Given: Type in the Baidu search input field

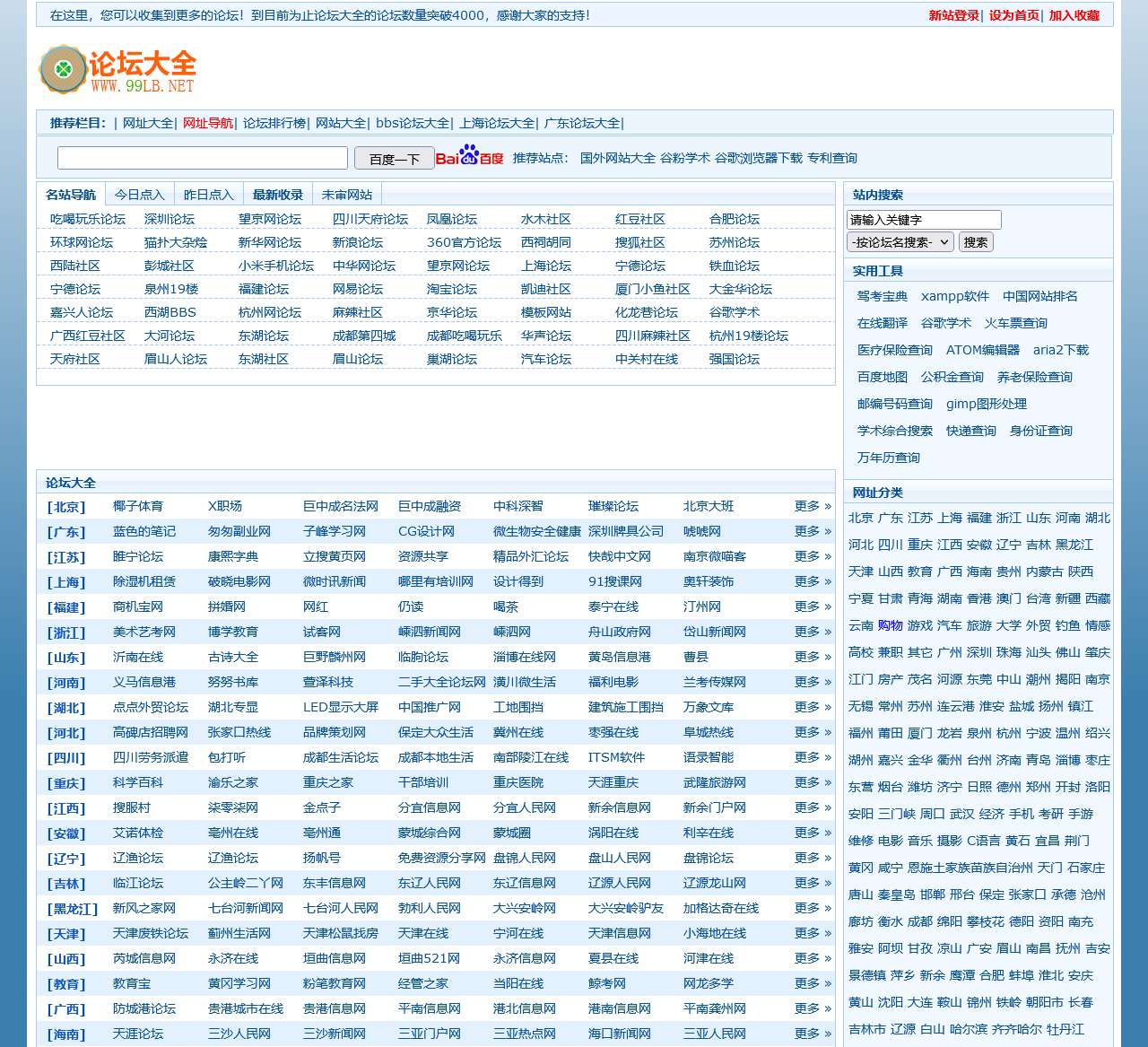Looking at the screenshot, I should 202,159.
